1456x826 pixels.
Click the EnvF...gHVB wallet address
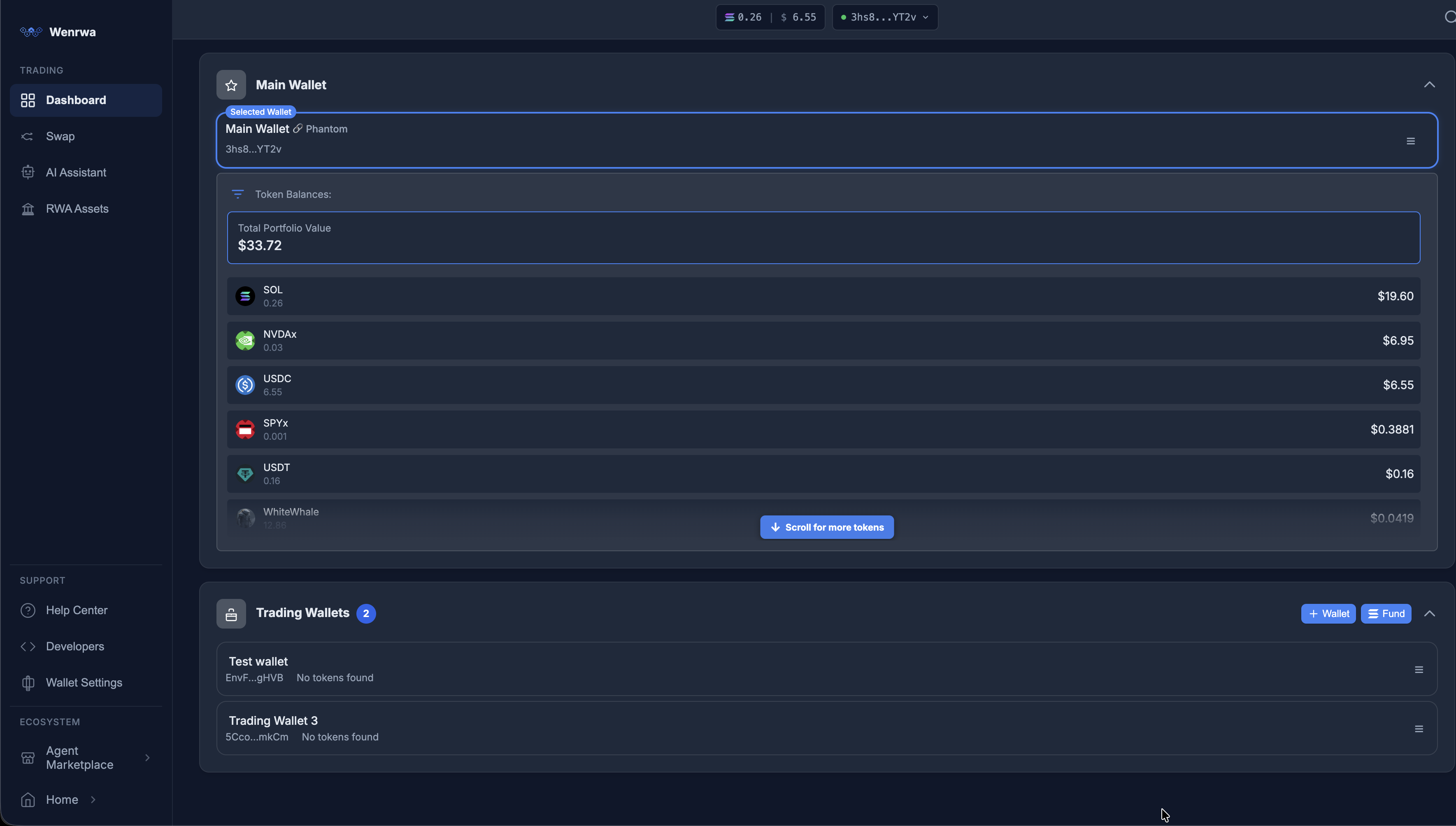pos(254,678)
